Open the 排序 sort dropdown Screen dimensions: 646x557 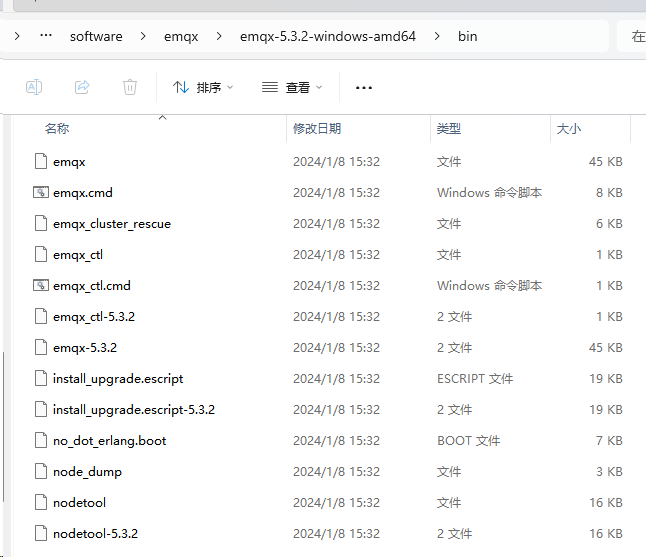(x=203, y=87)
